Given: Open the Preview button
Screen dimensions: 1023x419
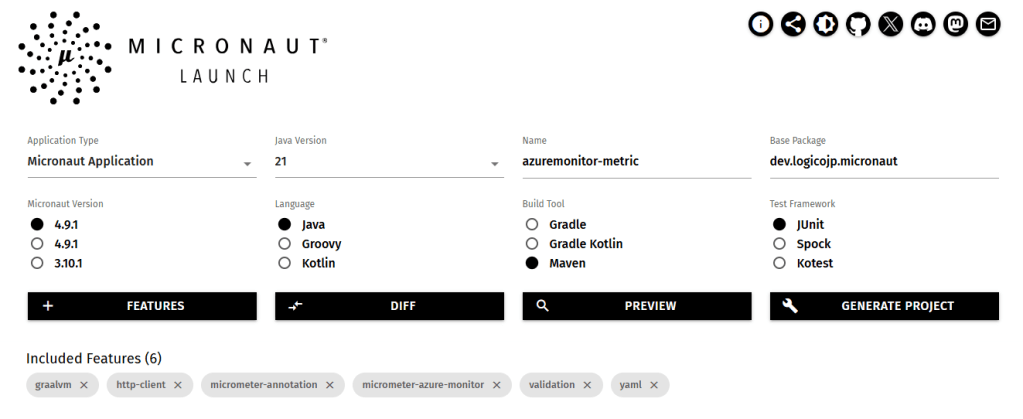Looking at the screenshot, I should pos(636,306).
